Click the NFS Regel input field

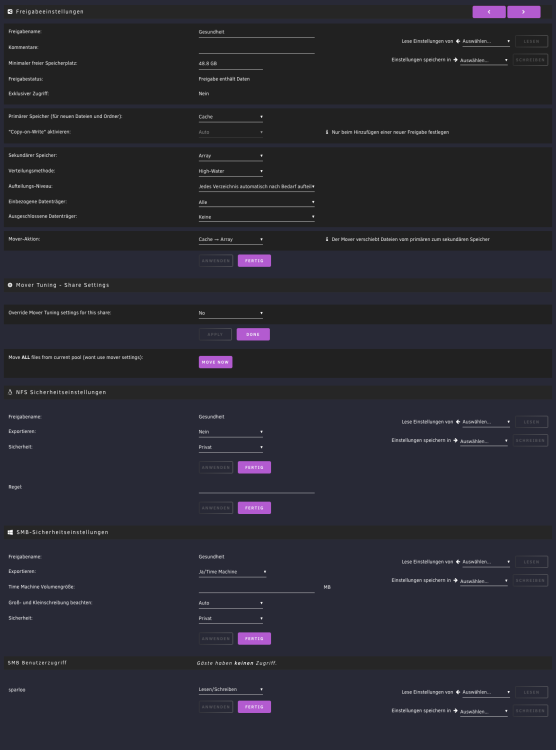[x=256, y=487]
